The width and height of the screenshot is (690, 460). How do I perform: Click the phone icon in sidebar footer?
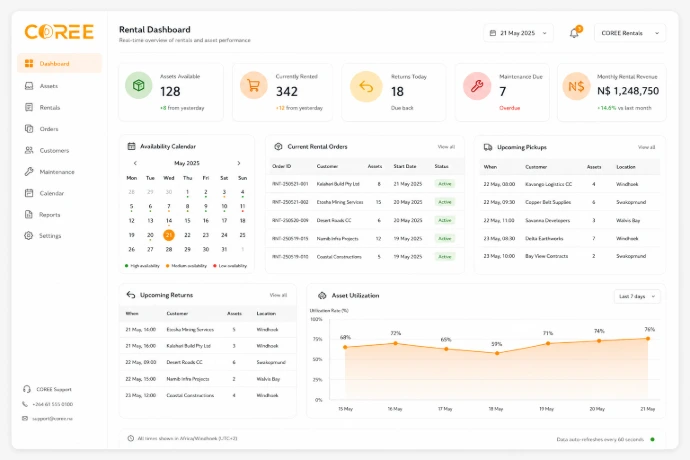25,404
